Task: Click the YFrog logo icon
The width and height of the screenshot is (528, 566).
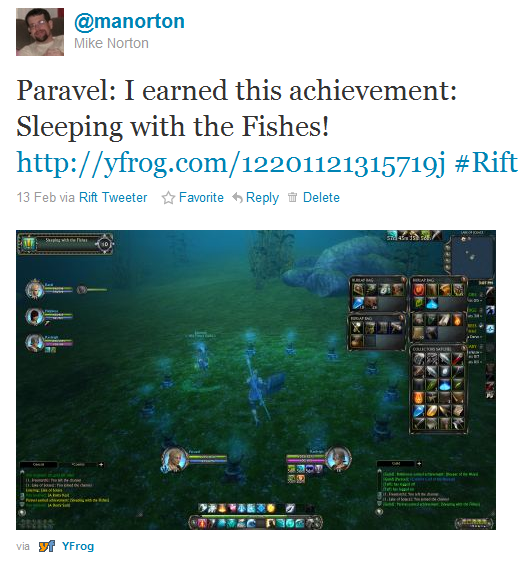Action: [47, 546]
